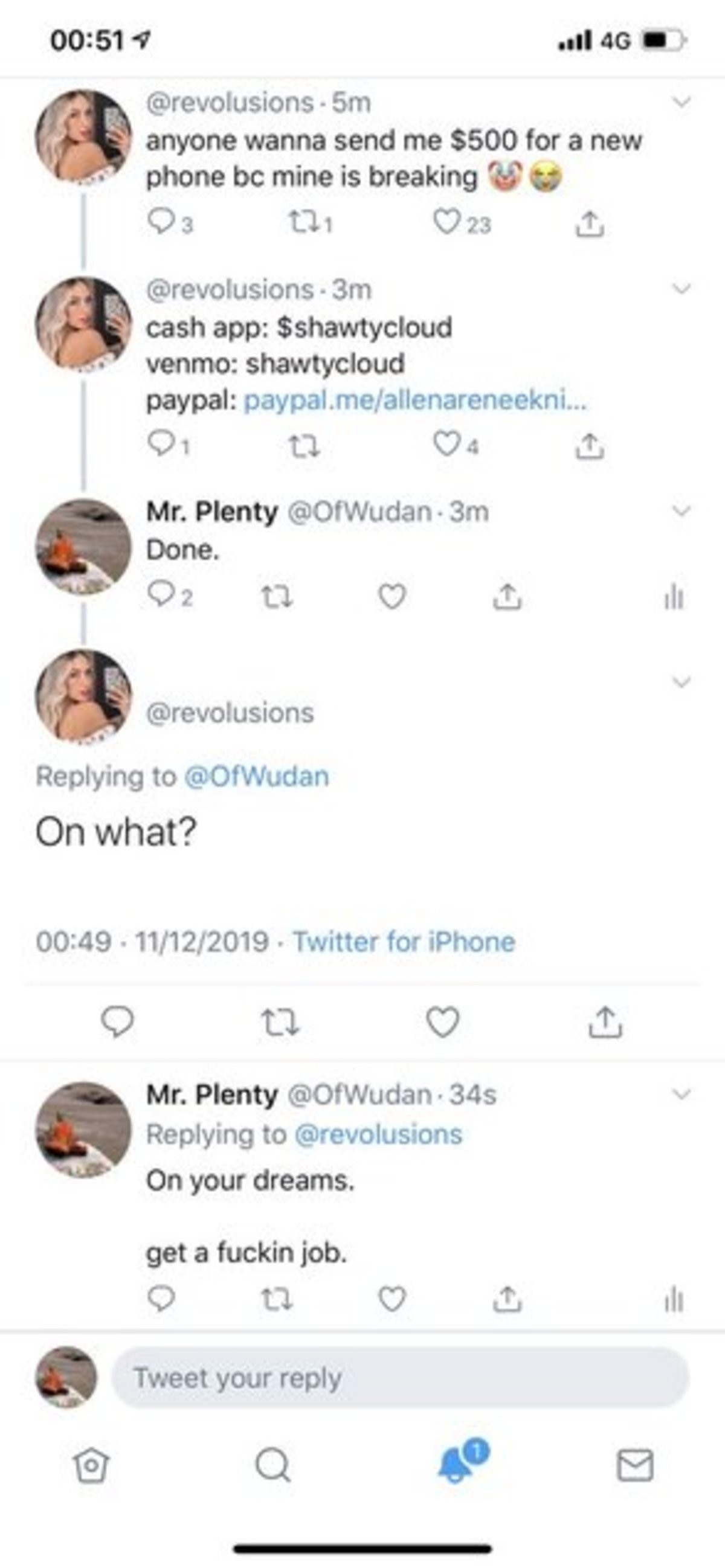Tap the 'Tweet your reply' field
The width and height of the screenshot is (725, 1568).
400,1378
